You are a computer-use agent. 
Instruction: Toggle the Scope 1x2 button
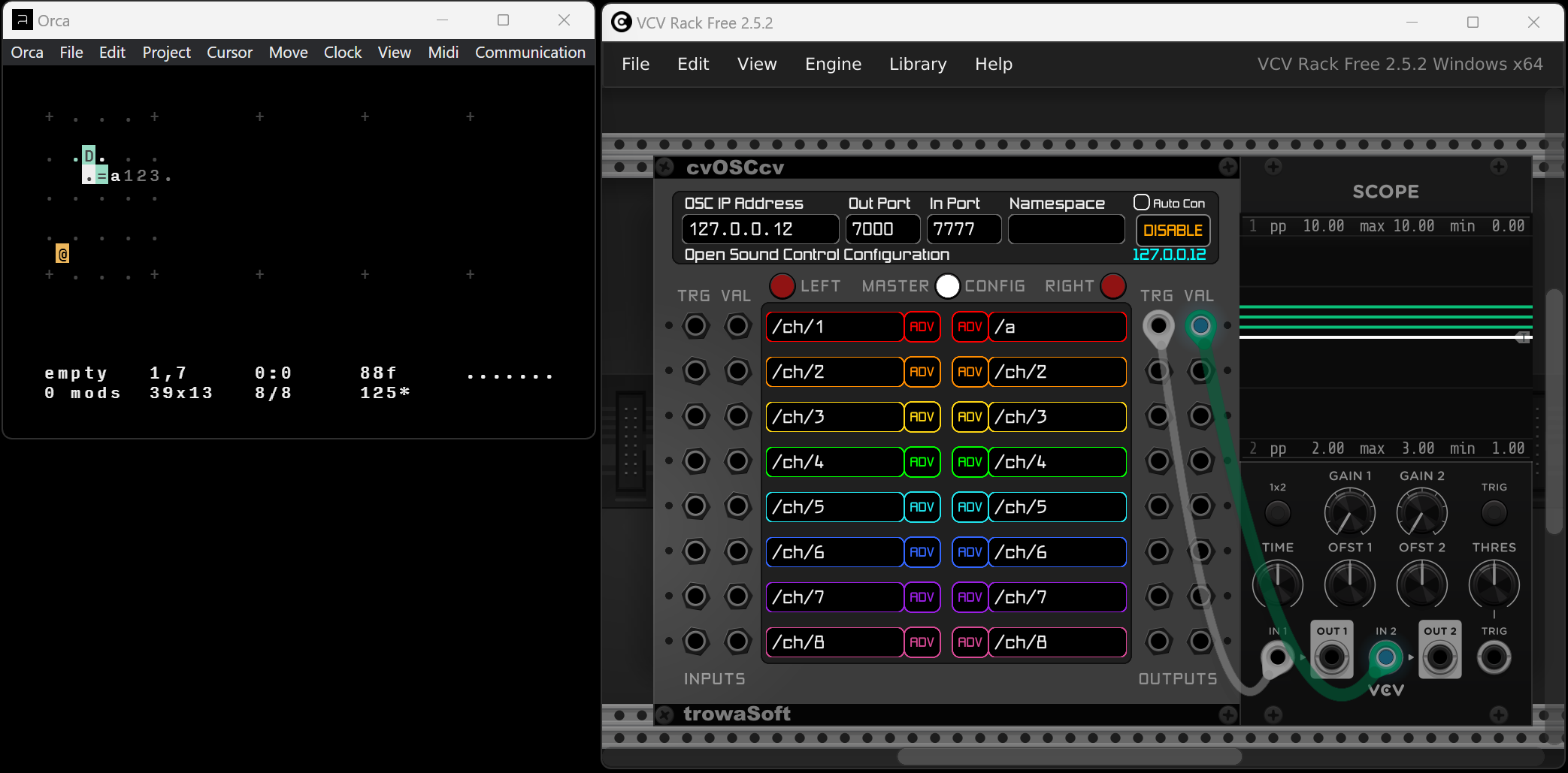pyautogui.click(x=1277, y=513)
